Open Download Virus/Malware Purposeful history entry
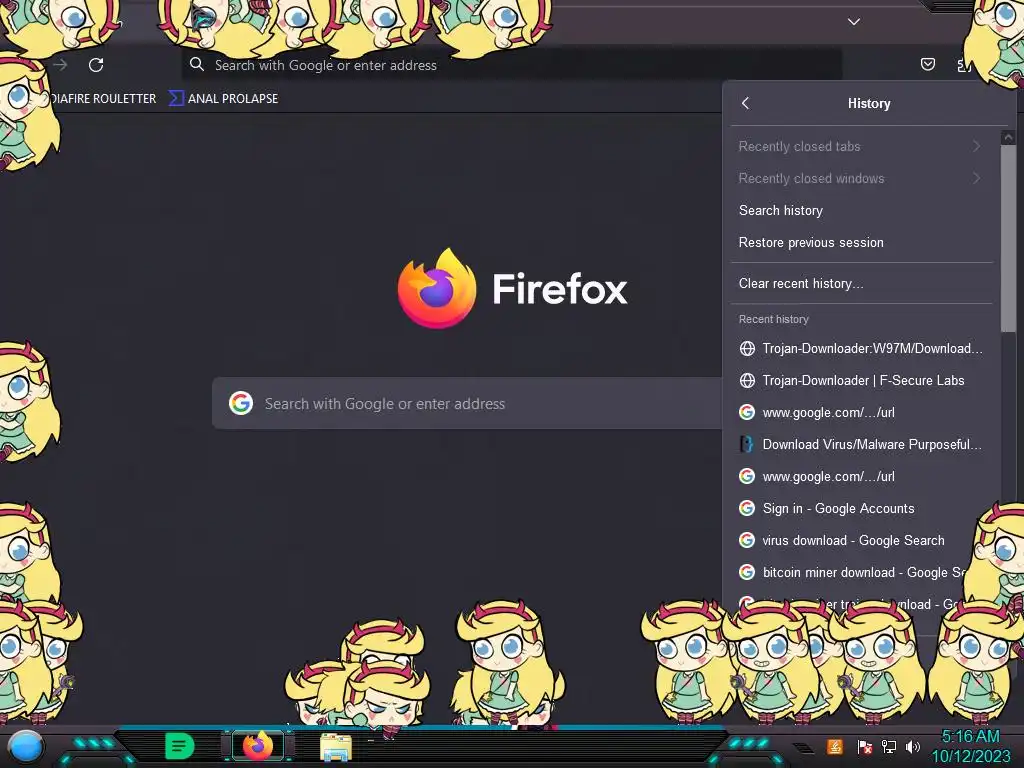 click(861, 444)
